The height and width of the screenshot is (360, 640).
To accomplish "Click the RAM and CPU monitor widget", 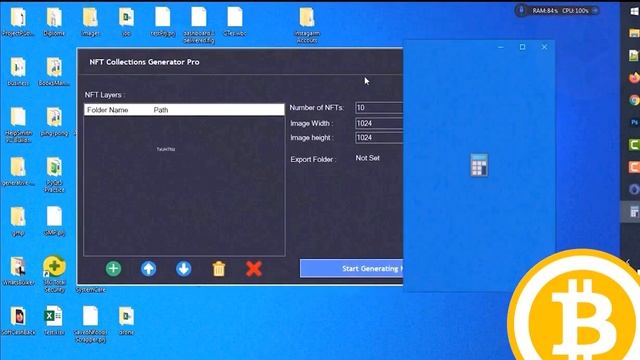I will [x=558, y=11].
